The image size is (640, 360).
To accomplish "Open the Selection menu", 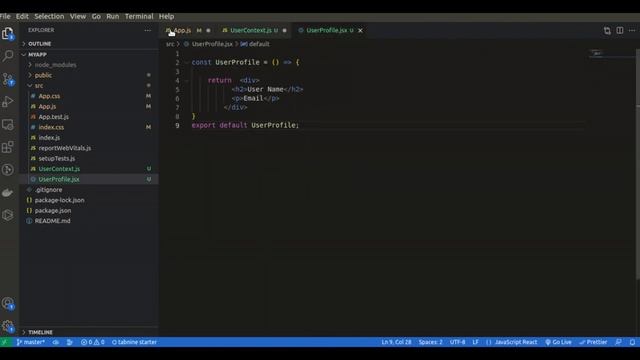I will click(49, 16).
